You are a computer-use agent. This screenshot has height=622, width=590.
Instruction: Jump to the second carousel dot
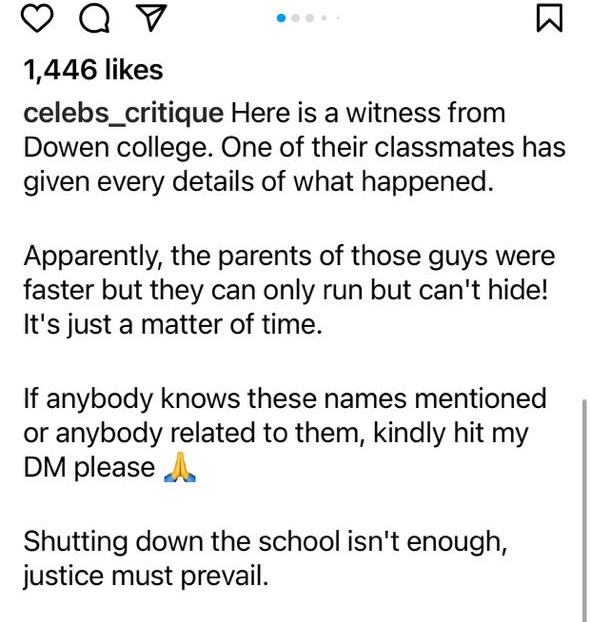coord(296,18)
